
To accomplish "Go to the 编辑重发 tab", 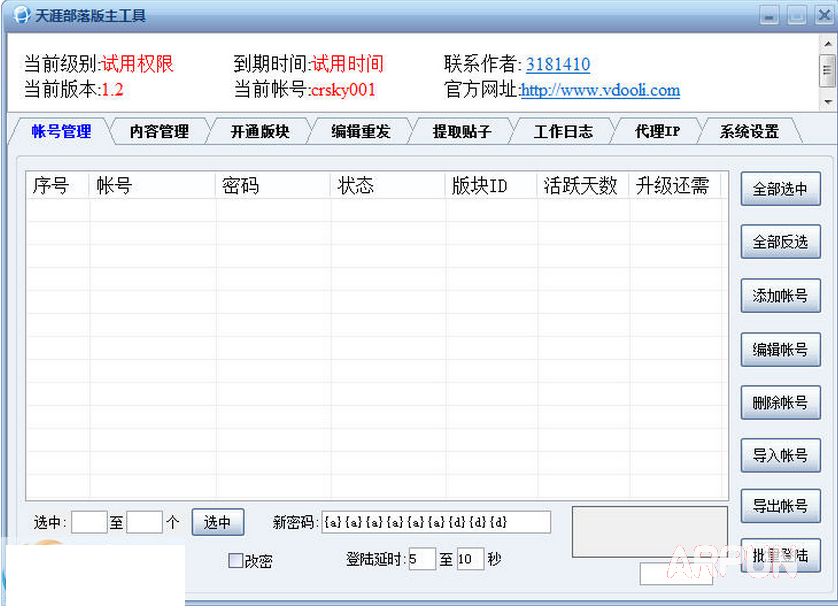I will pyautogui.click(x=360, y=131).
